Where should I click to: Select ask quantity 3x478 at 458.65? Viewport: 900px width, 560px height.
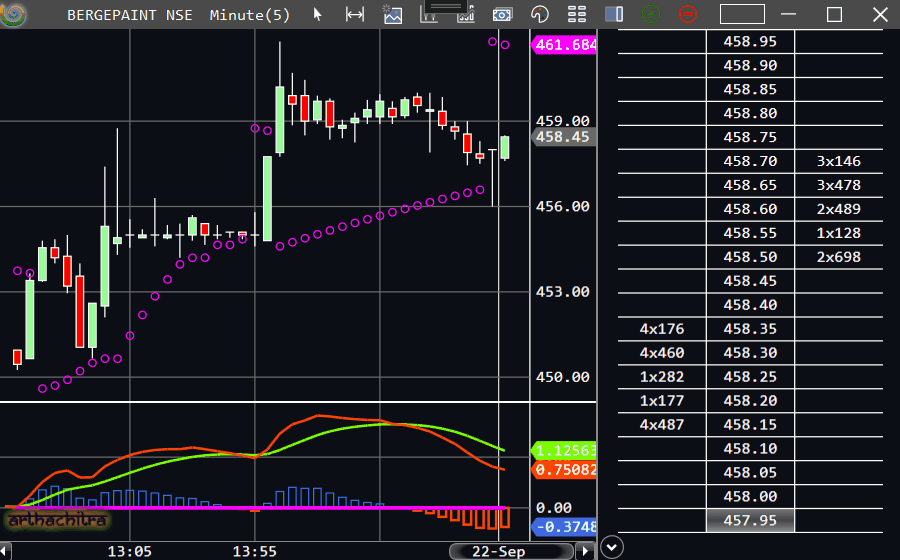pyautogui.click(x=839, y=185)
